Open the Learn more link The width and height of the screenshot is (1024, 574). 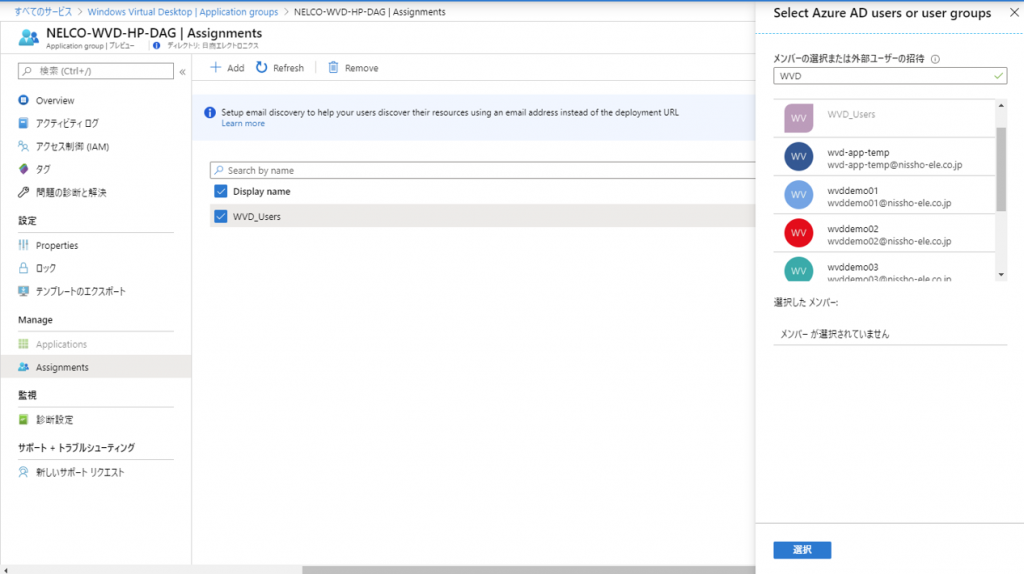pyautogui.click(x=243, y=124)
